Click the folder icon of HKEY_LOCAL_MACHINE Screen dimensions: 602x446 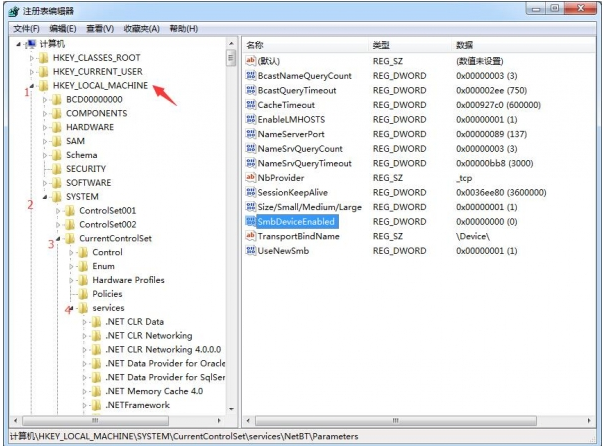[43, 86]
